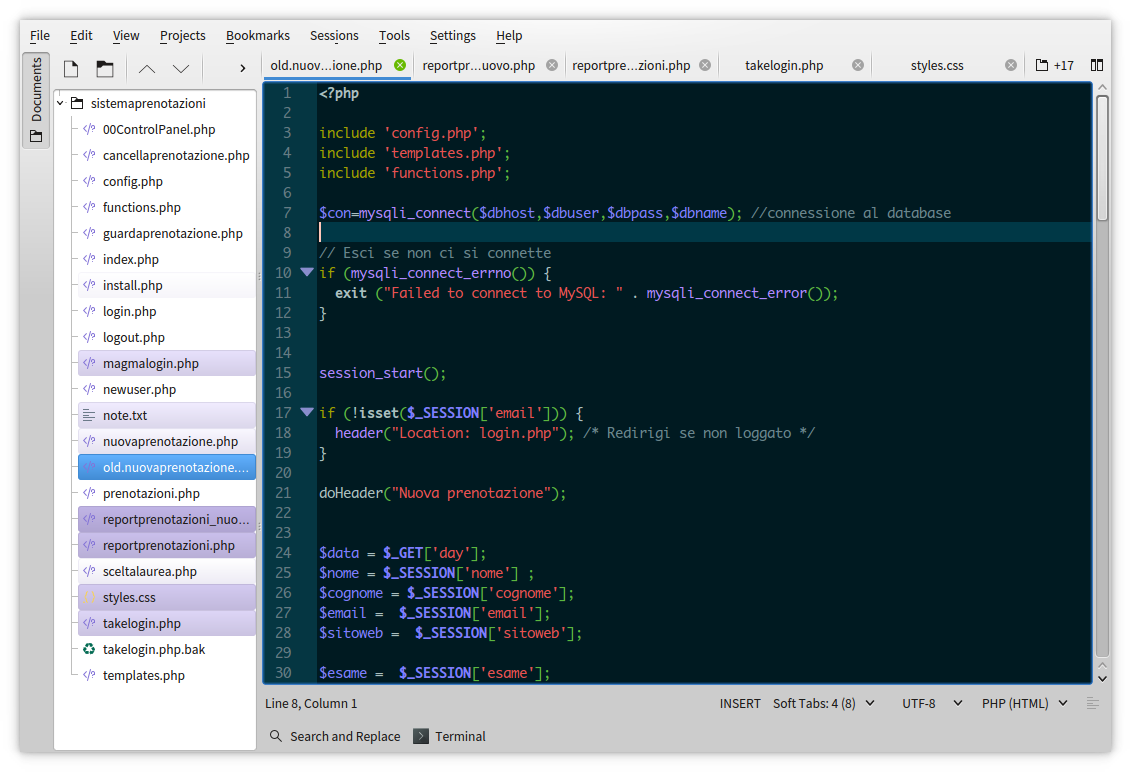Click the scrollbar up arrow at top

coord(1102,87)
